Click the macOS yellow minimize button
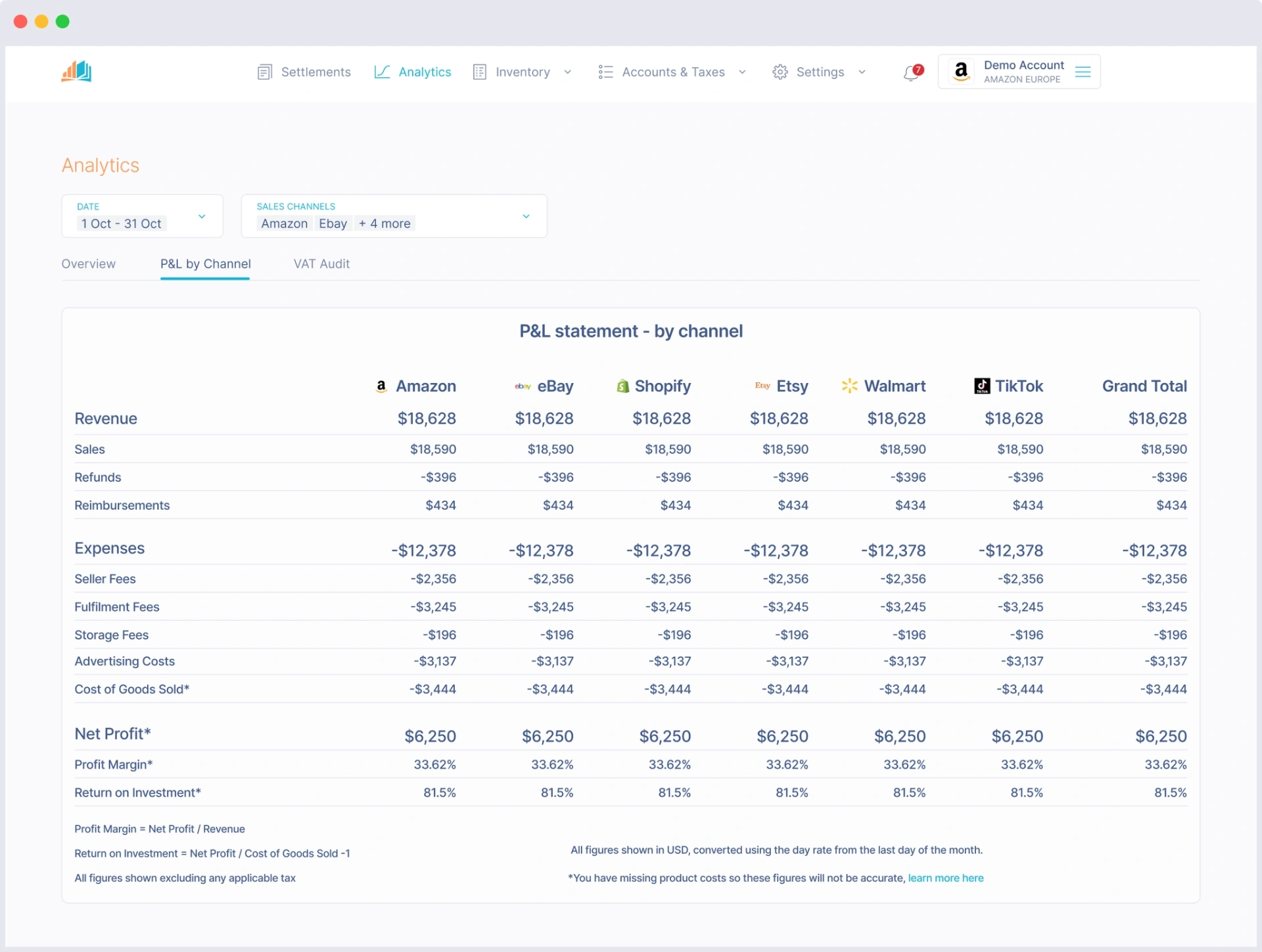Viewport: 1262px width, 952px height. click(41, 22)
